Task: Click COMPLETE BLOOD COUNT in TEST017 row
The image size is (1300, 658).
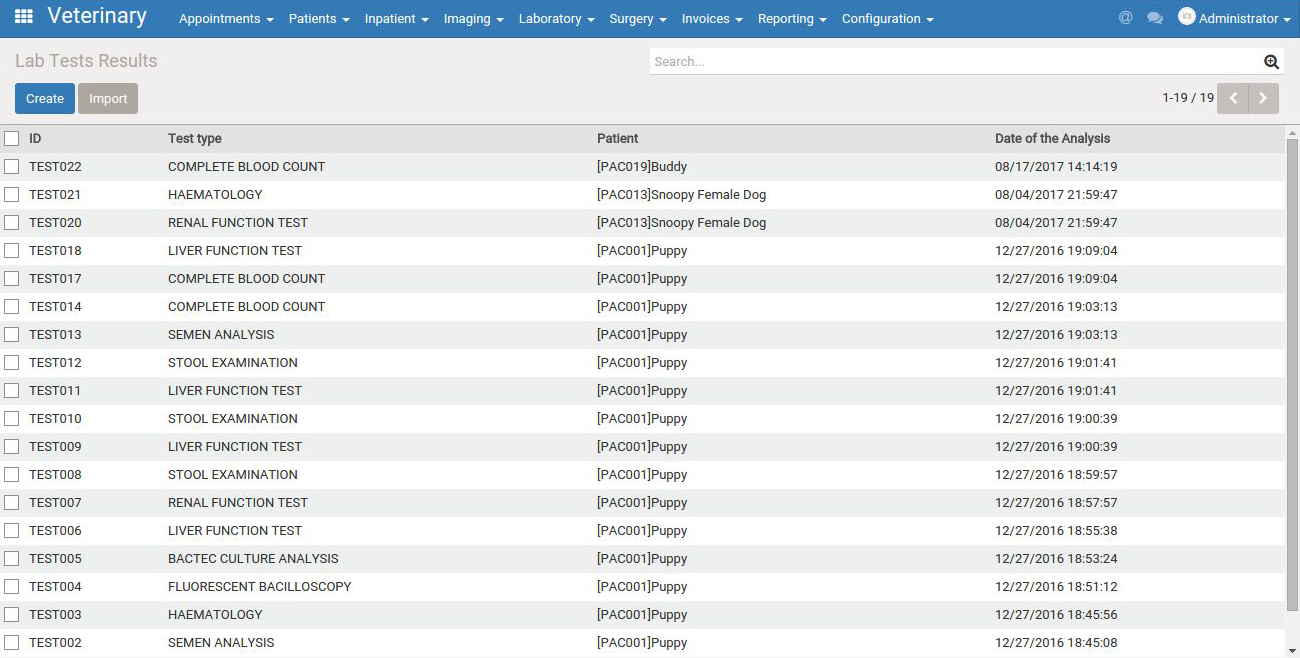Action: 247,279
